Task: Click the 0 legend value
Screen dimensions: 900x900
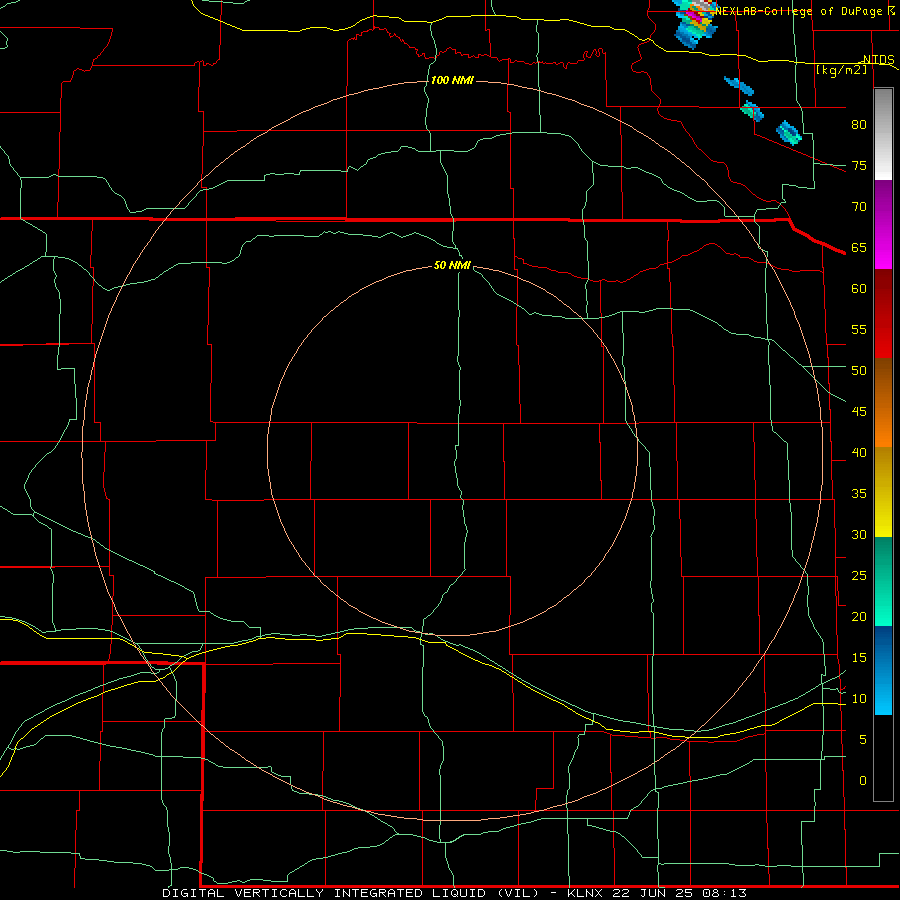Action: point(863,781)
